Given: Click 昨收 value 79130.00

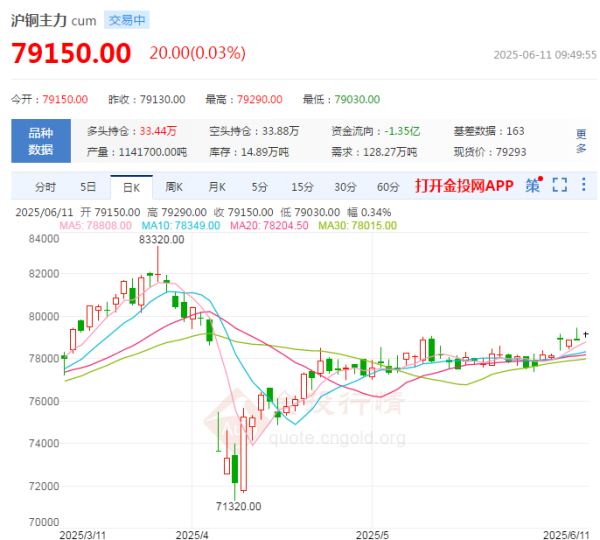Looking at the screenshot, I should (x=162, y=100).
